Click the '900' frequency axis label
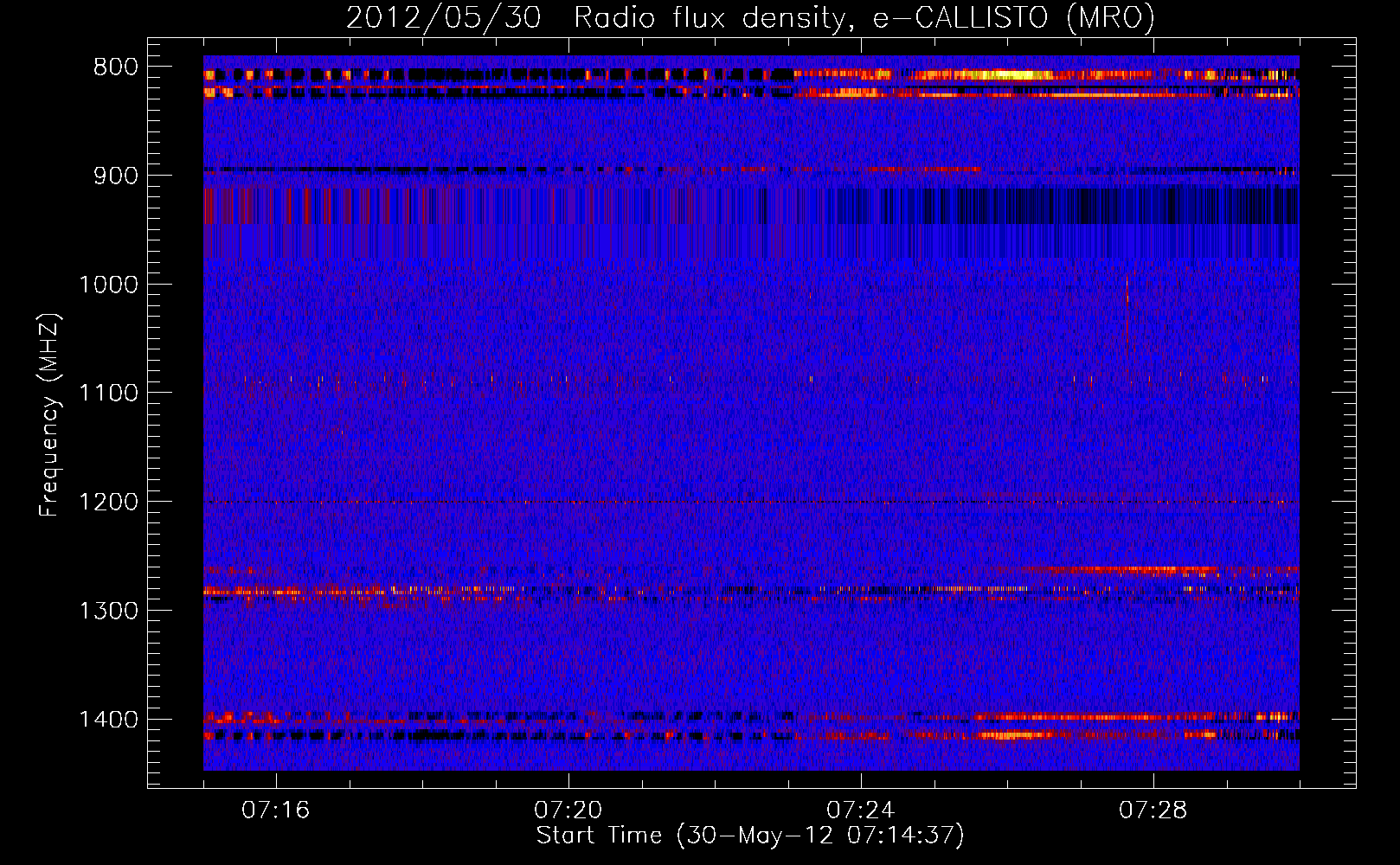Image resolution: width=1400 pixels, height=865 pixels. [115, 176]
